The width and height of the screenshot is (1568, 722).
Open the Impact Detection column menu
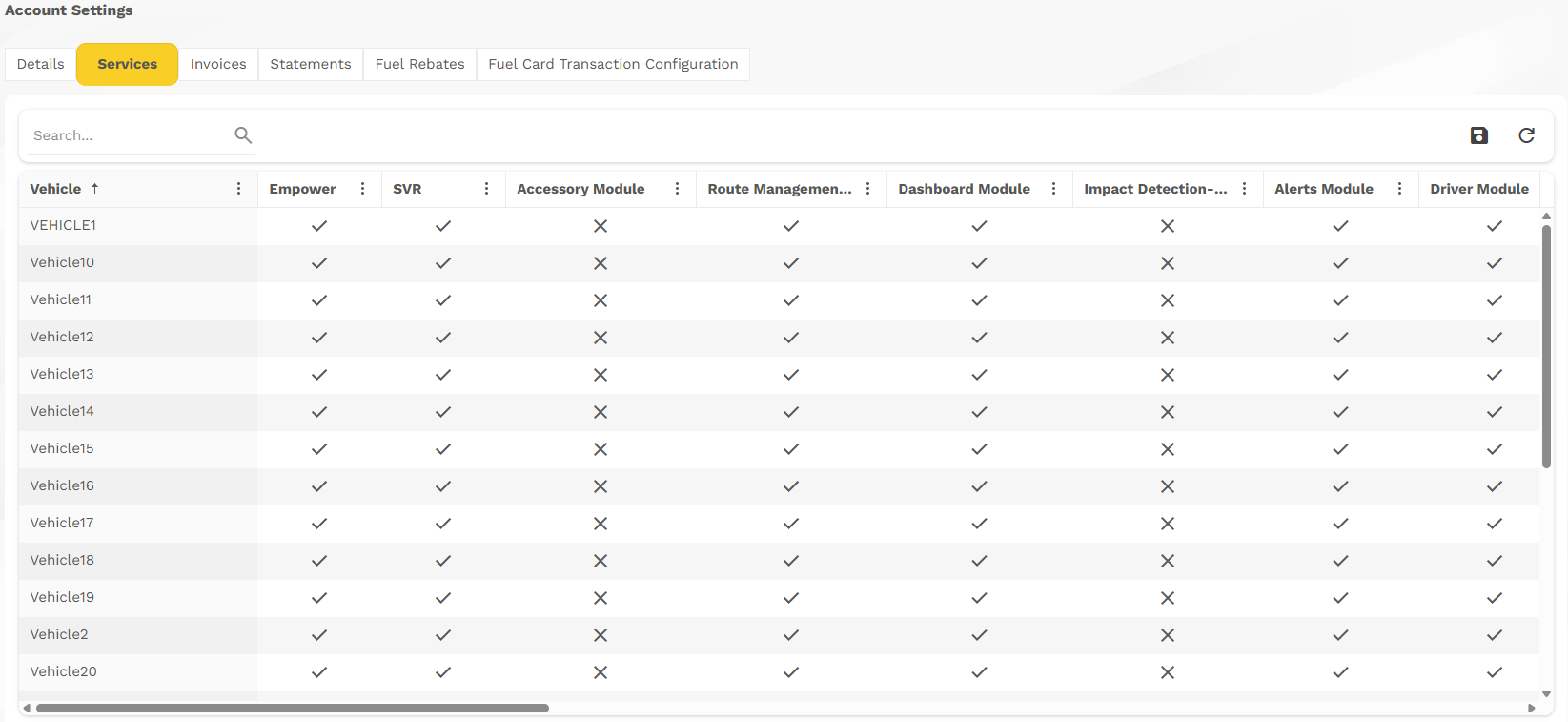[1244, 189]
